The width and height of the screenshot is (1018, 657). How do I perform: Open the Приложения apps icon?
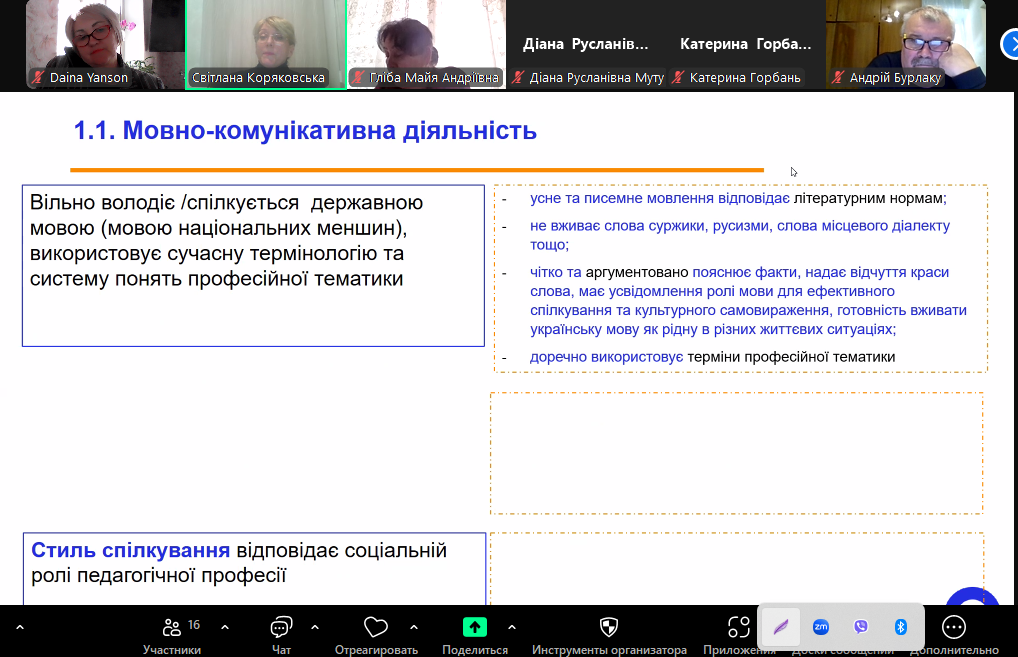coord(739,628)
